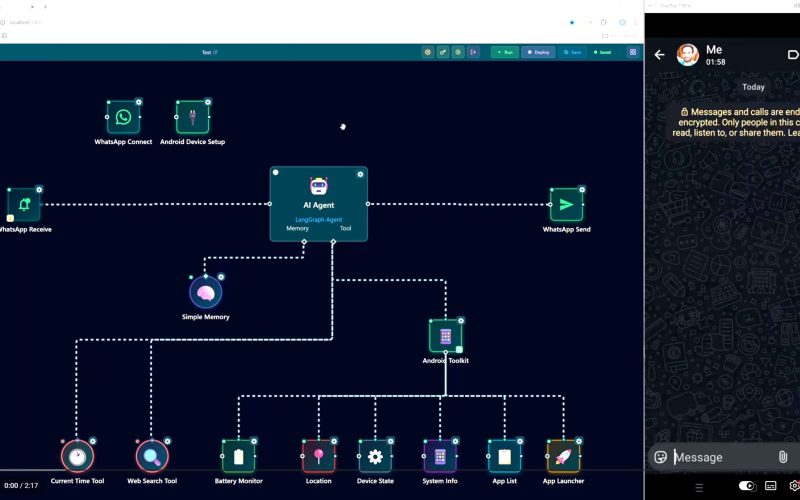The height and width of the screenshot is (500, 800).
Task: Toggle the video autoplay switch
Action: pyautogui.click(x=747, y=486)
